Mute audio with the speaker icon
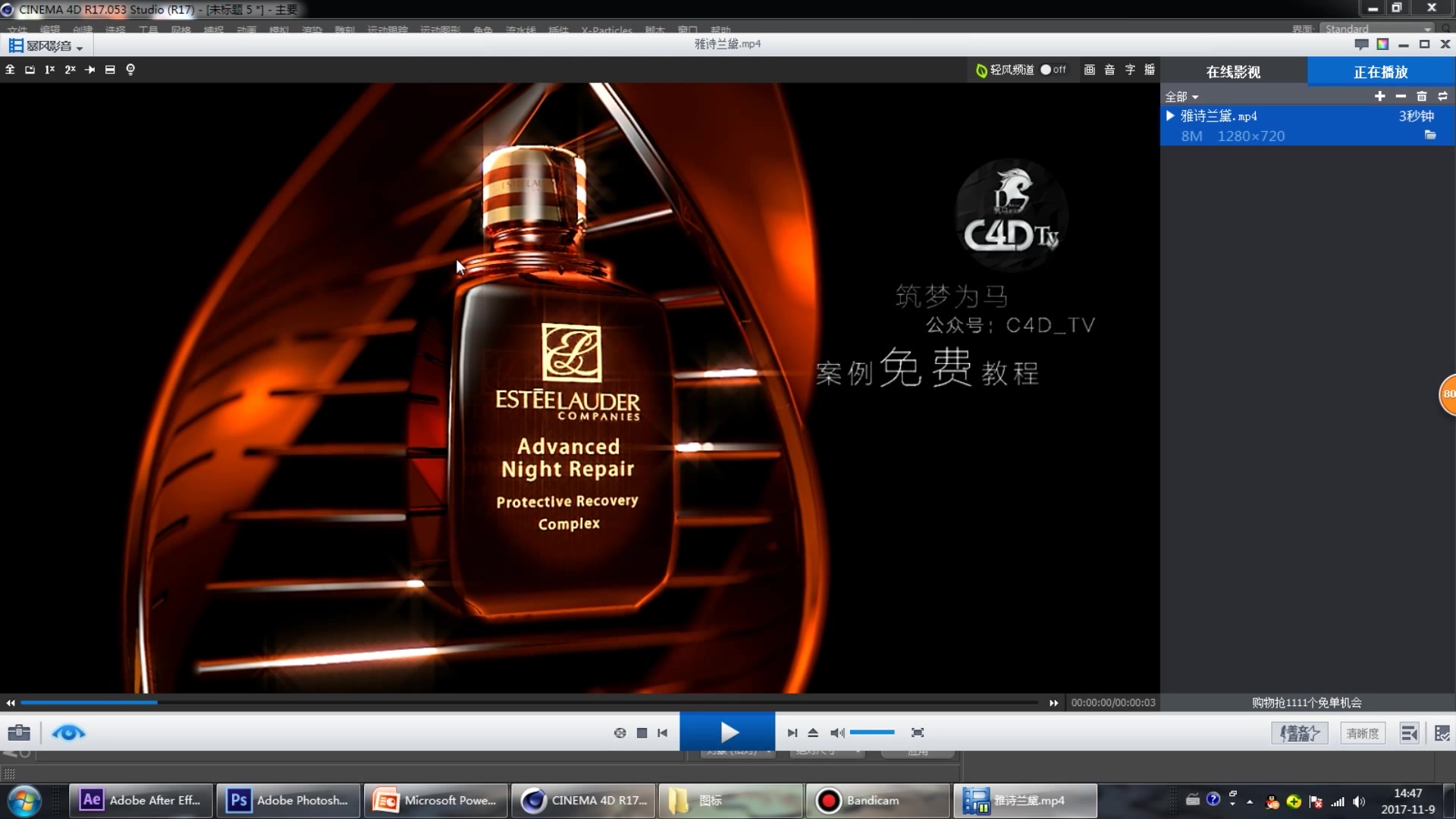Image resolution: width=1456 pixels, height=819 pixels. click(836, 733)
